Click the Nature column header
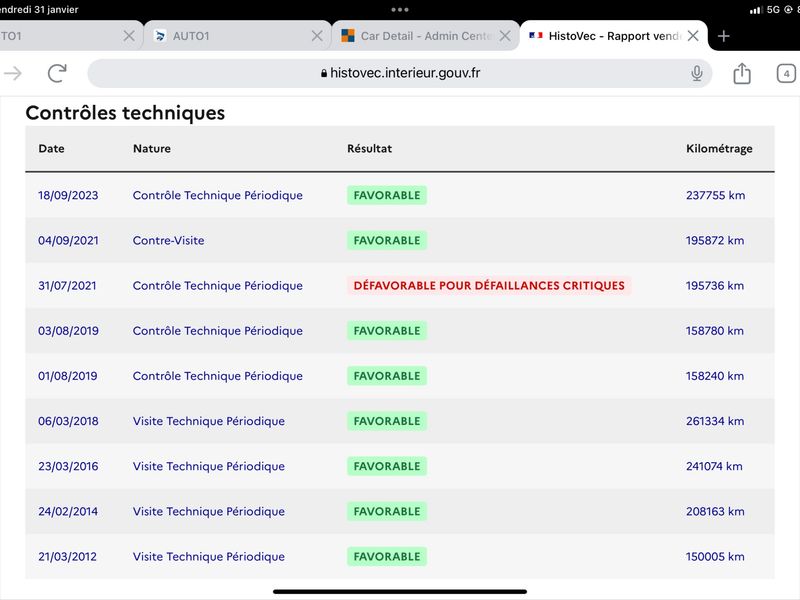This screenshot has width=800, height=600. [x=152, y=148]
